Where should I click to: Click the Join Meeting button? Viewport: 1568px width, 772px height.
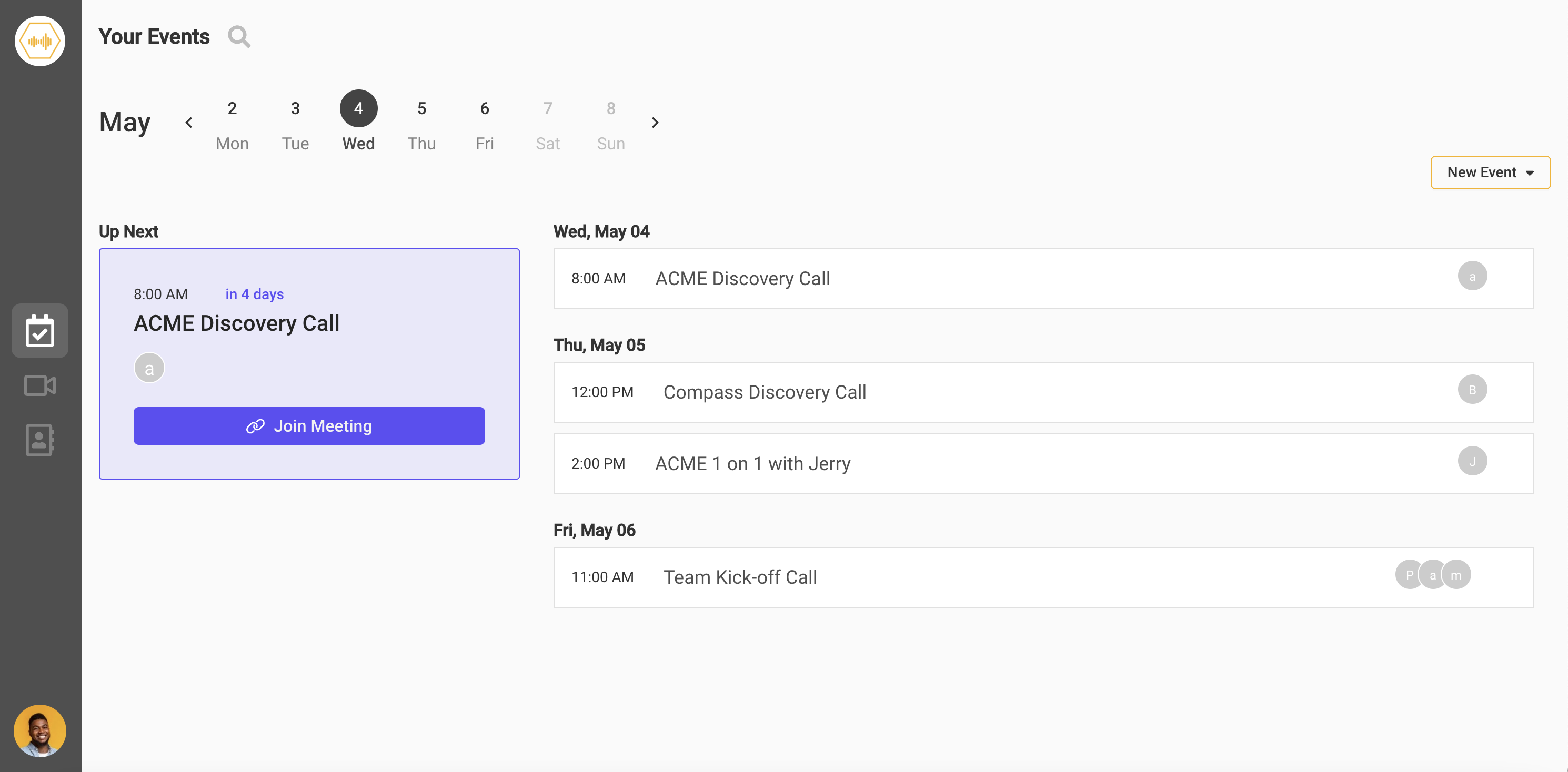click(309, 426)
